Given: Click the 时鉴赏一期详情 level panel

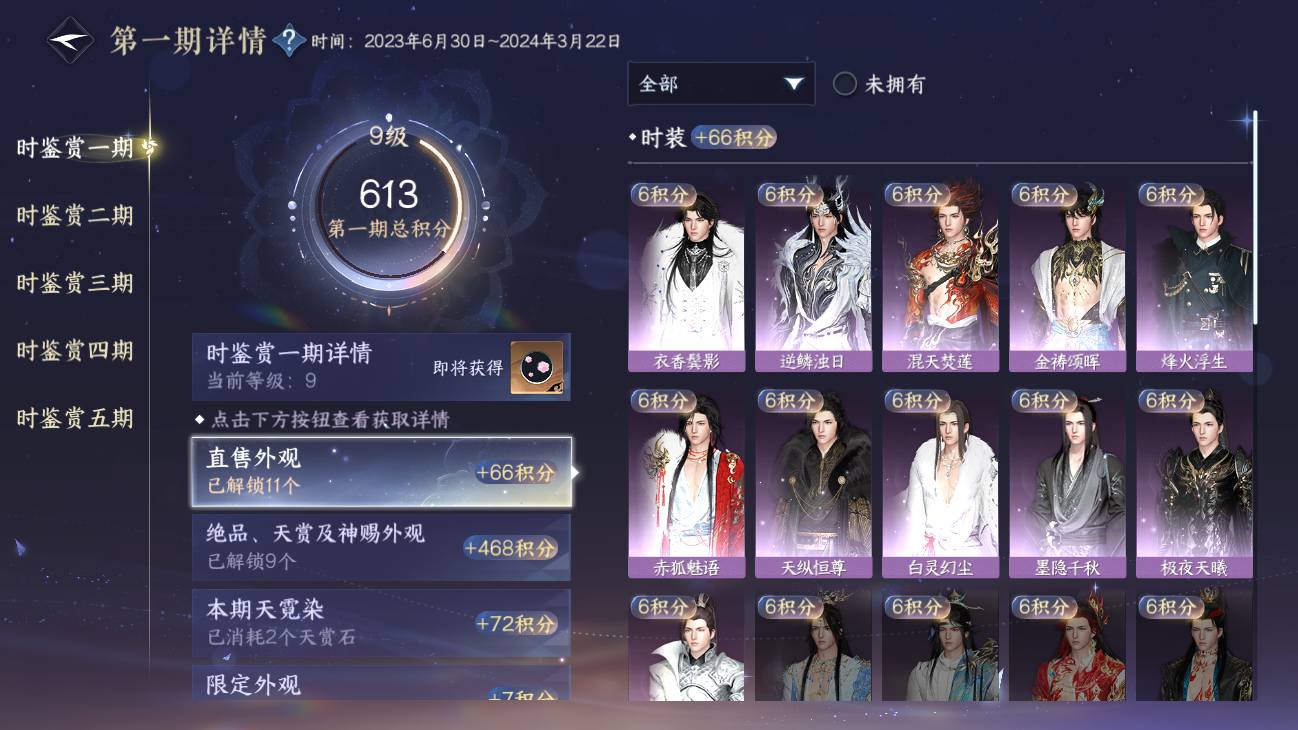Looking at the screenshot, I should coord(382,367).
